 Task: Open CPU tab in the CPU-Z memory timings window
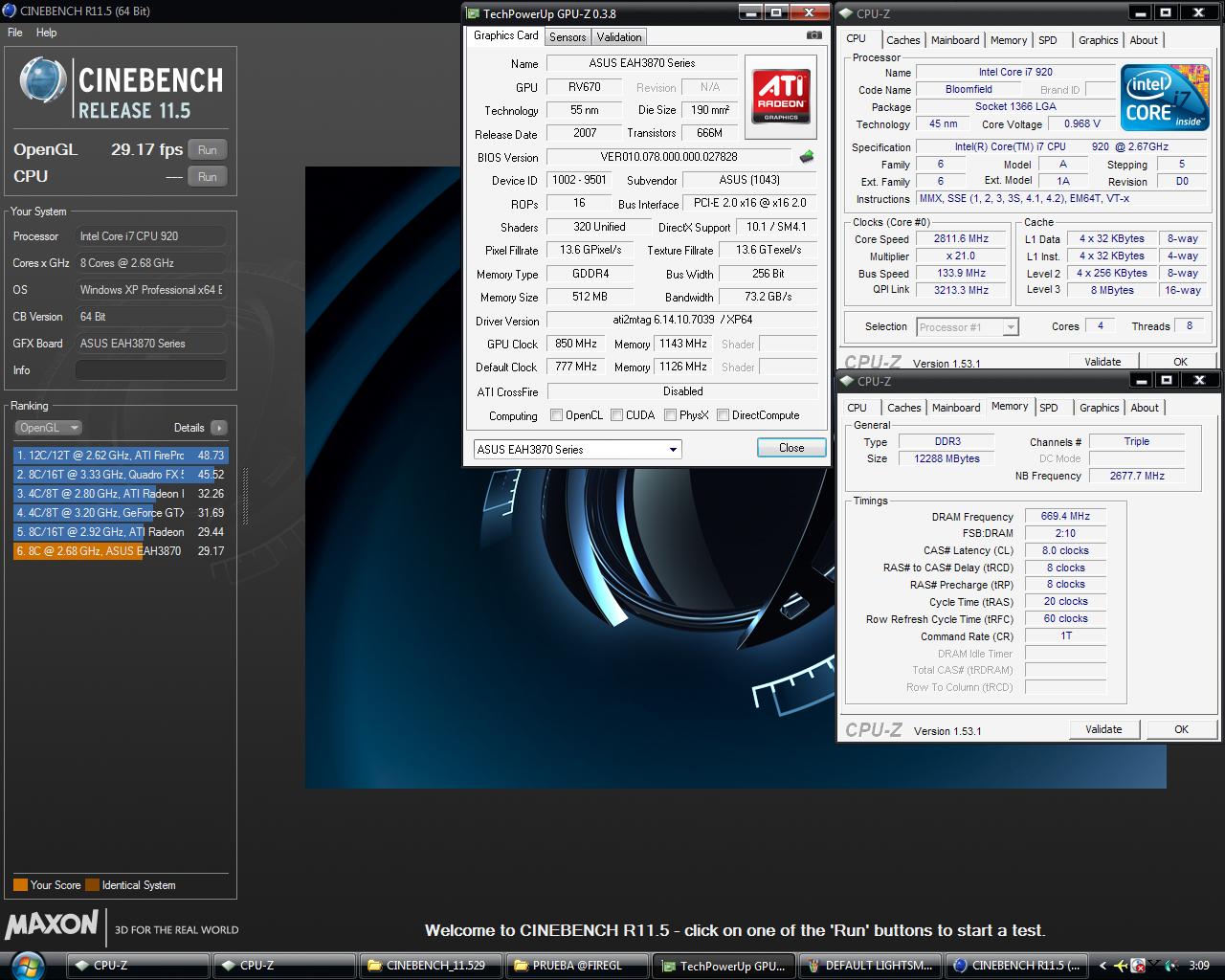857,408
